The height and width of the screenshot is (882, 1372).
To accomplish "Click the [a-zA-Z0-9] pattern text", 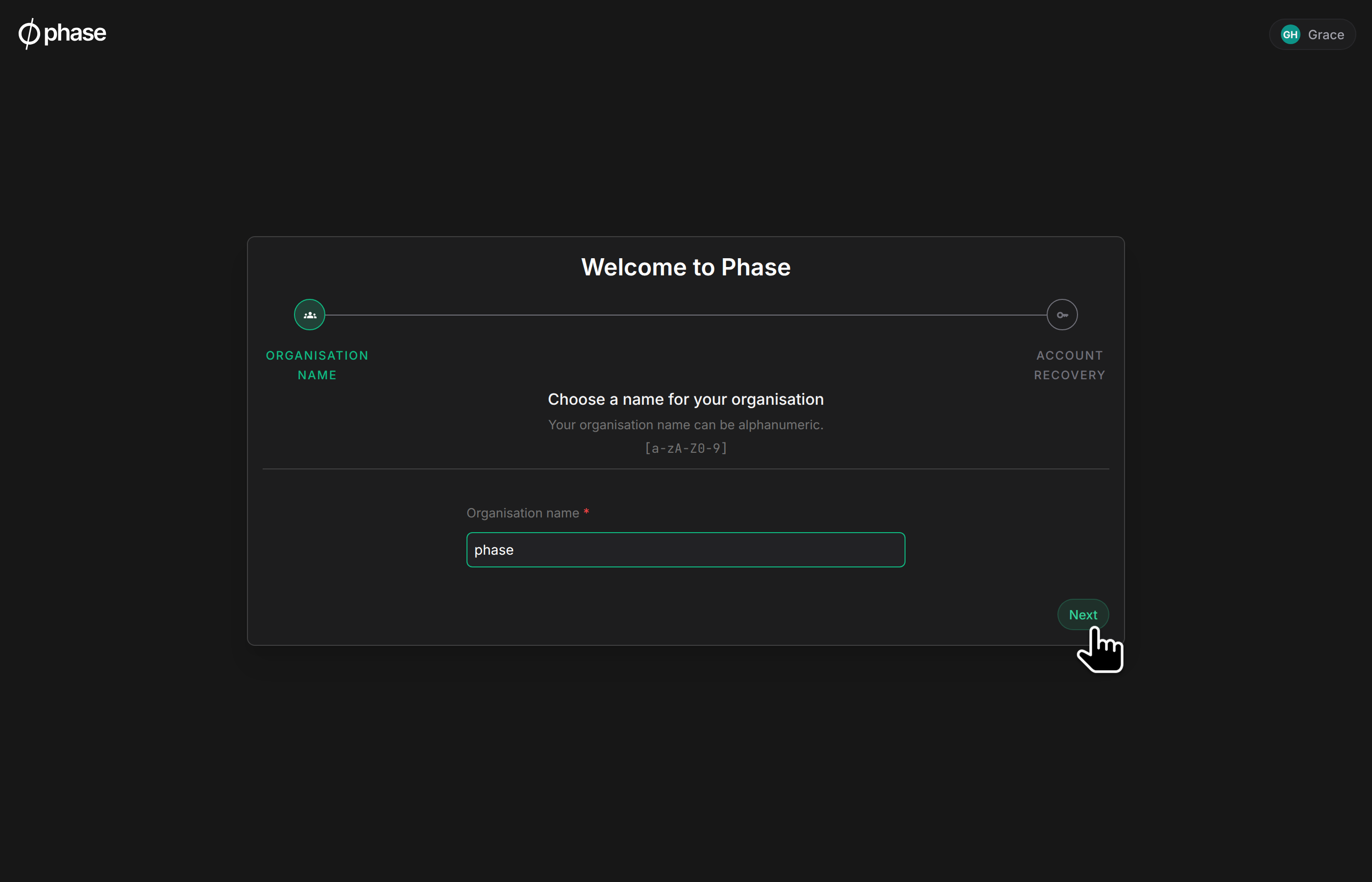I will tap(686, 448).
